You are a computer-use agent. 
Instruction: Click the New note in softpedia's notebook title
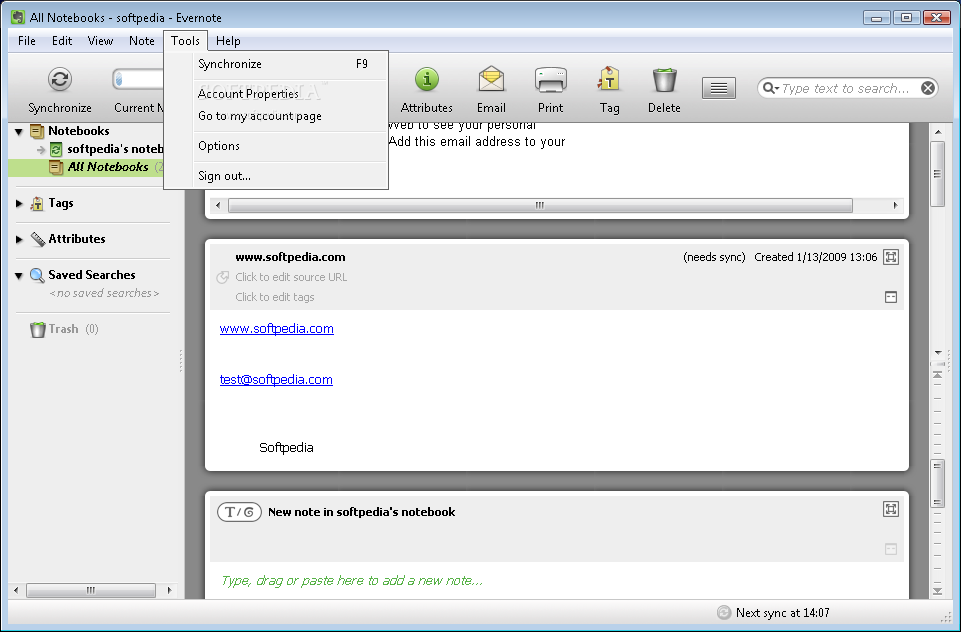362,512
